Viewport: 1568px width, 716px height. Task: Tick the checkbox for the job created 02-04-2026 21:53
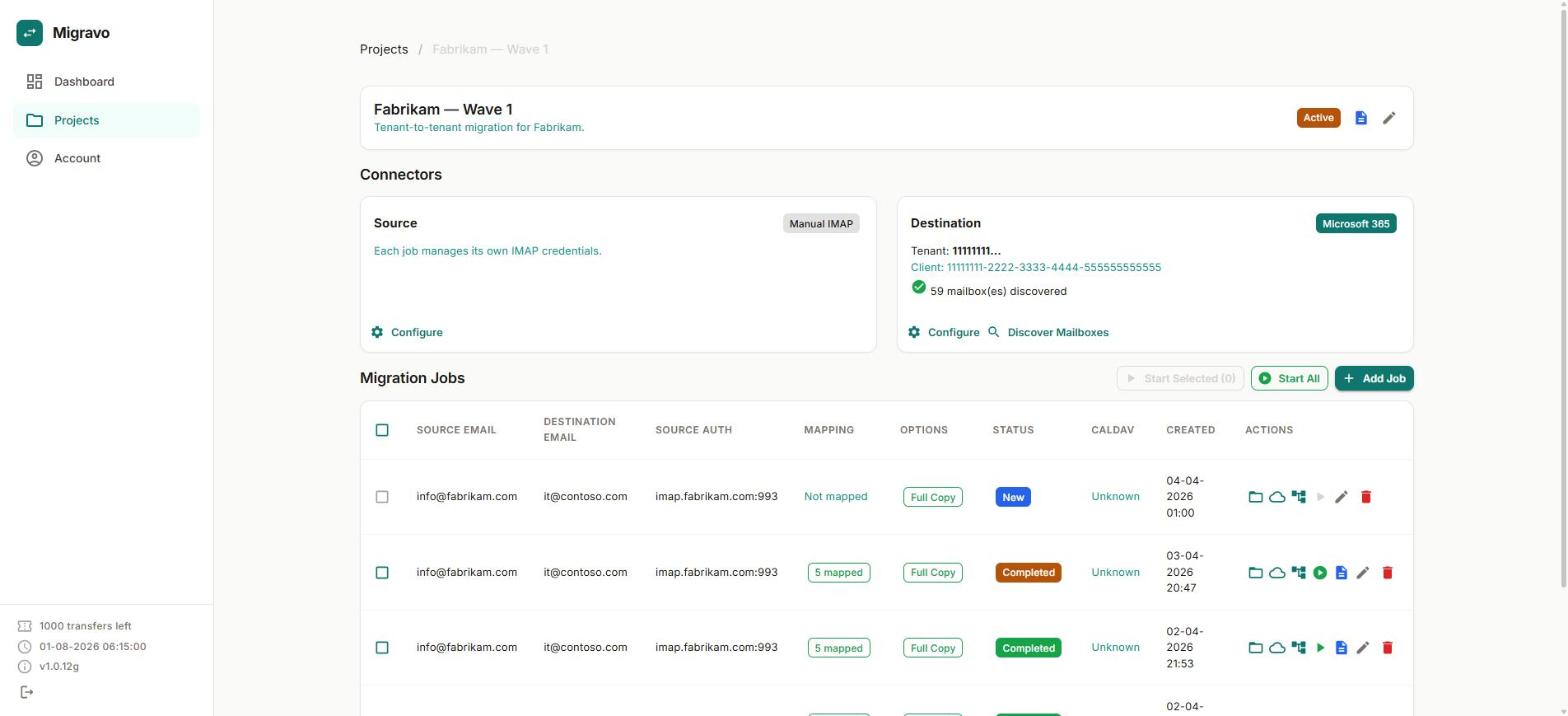[x=382, y=648]
